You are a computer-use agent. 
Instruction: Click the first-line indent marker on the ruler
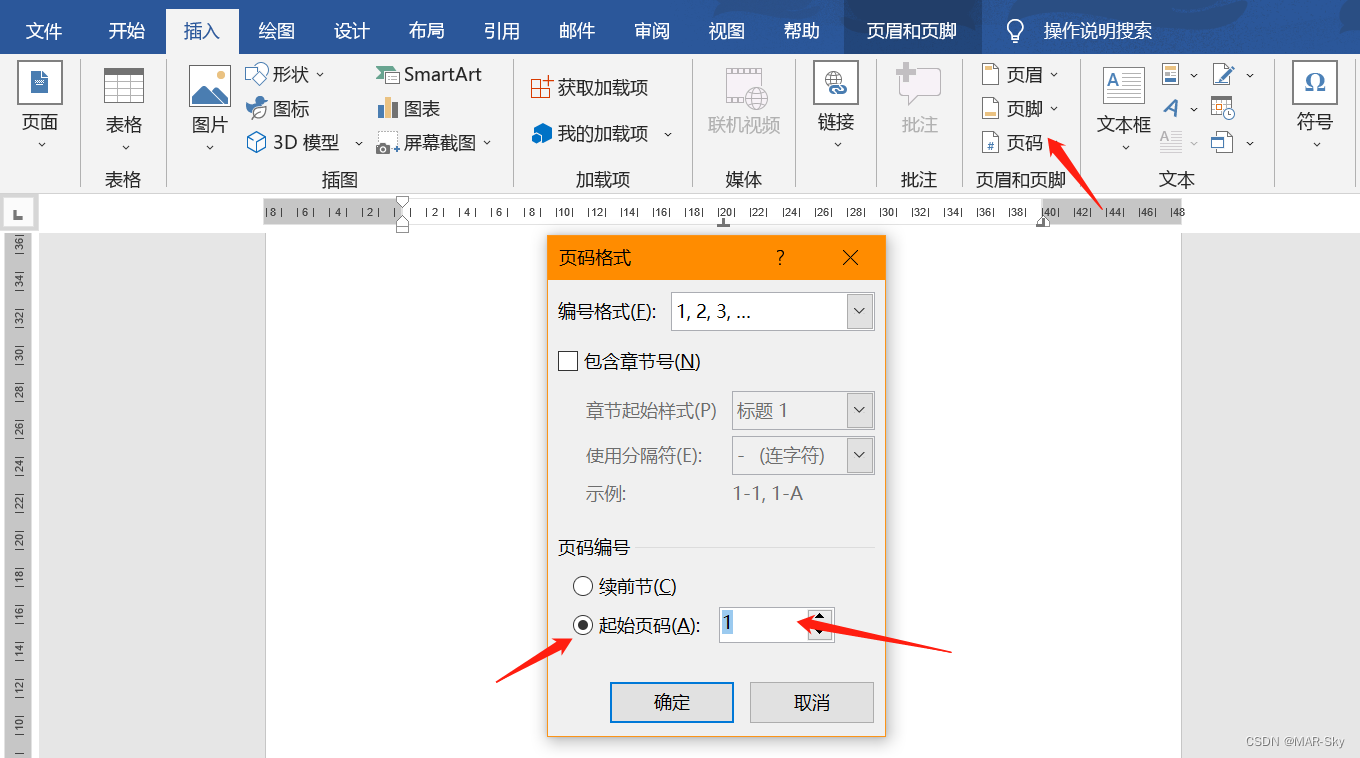(402, 203)
